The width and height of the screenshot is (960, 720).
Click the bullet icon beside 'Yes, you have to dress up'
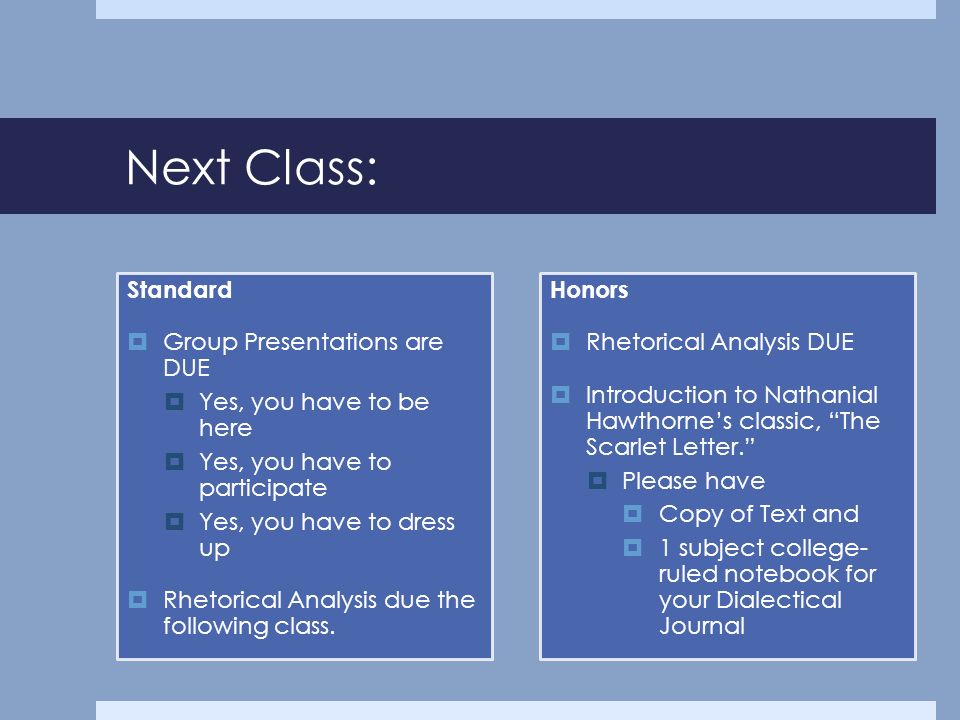(174, 522)
